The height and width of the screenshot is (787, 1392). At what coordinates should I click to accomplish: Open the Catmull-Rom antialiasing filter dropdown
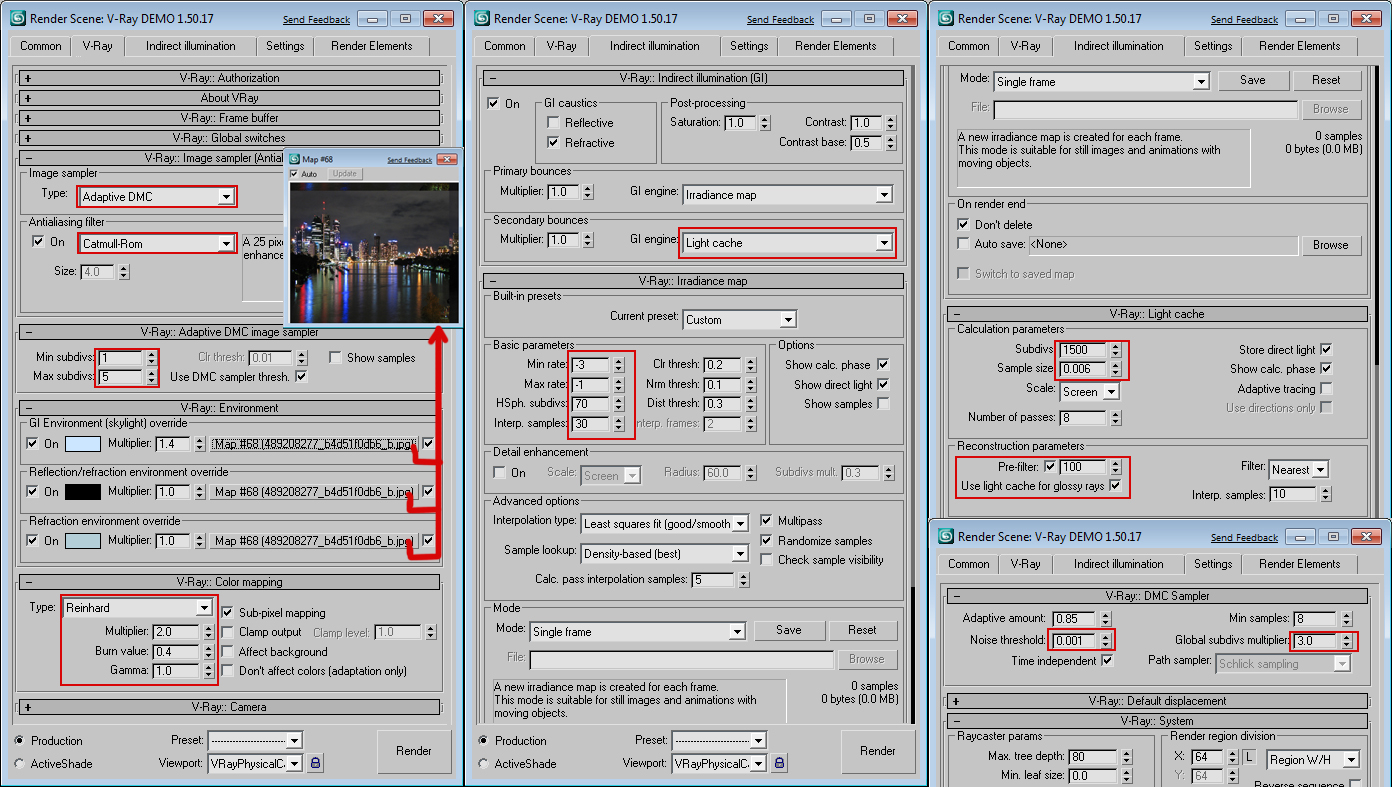click(227, 244)
